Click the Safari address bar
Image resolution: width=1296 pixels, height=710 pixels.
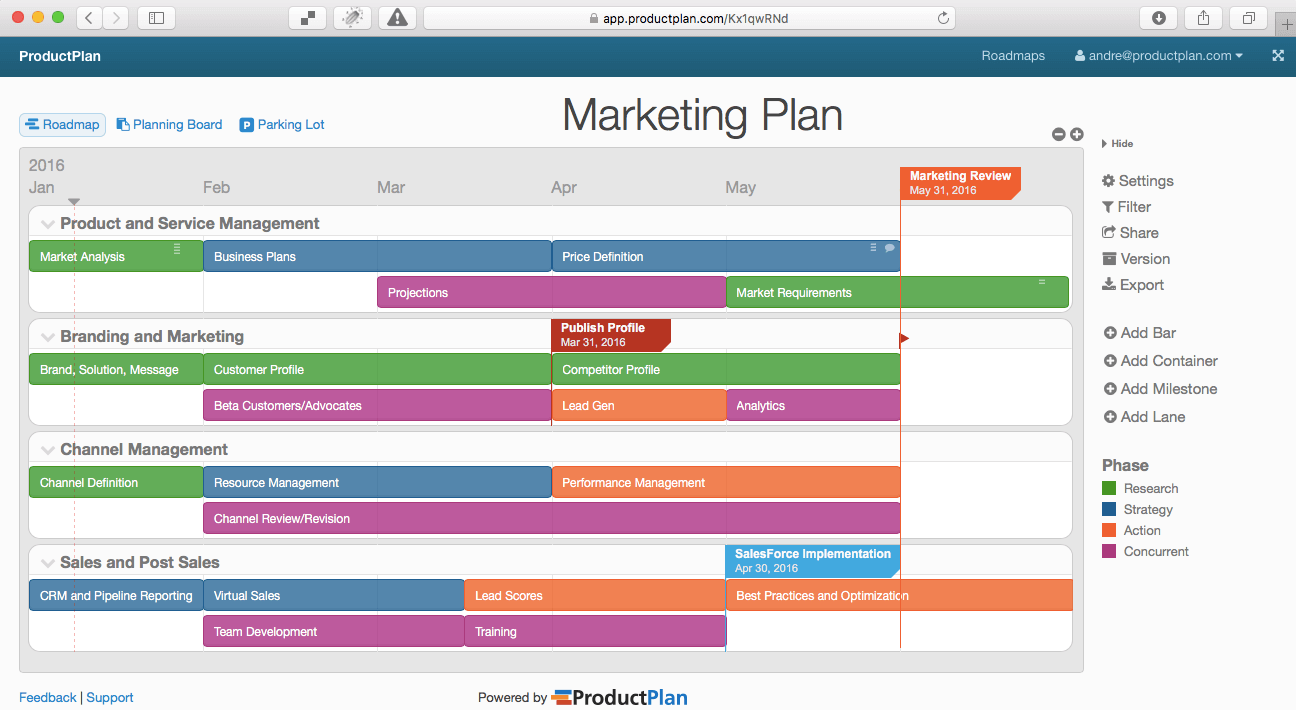pos(688,18)
